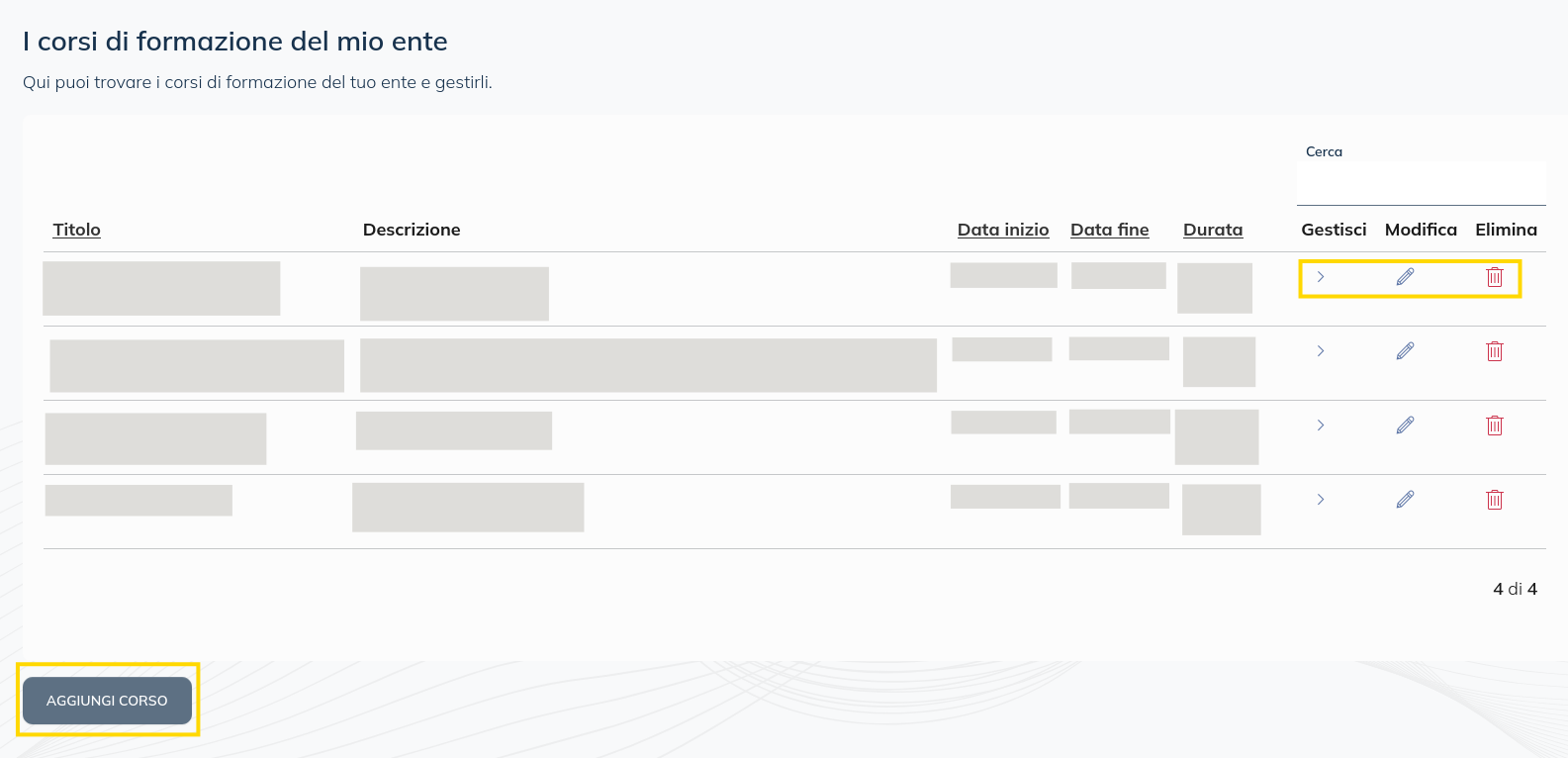
Task: Sort the table by Titolo
Action: (76, 230)
